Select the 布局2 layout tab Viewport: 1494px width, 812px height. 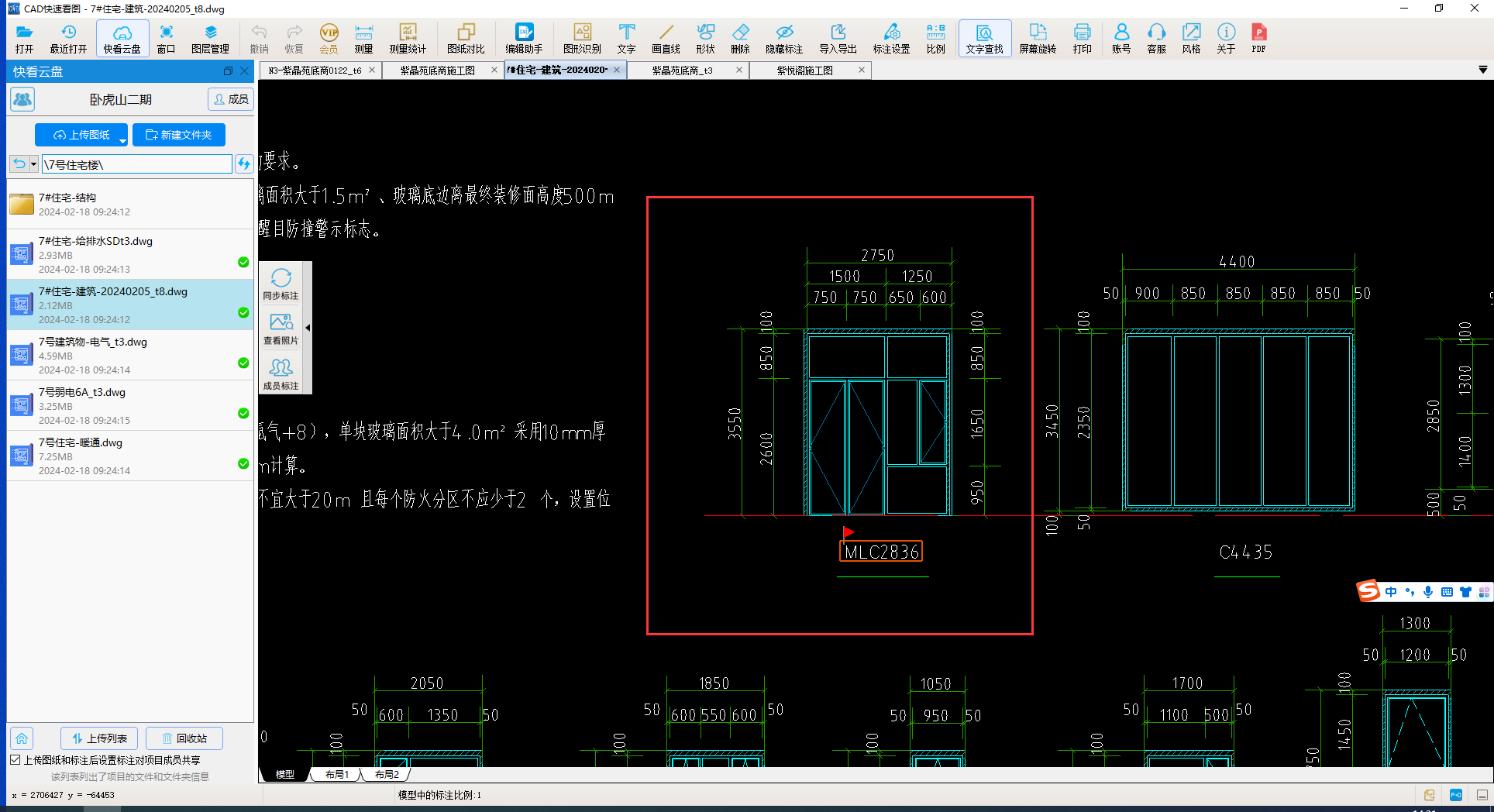pos(386,774)
